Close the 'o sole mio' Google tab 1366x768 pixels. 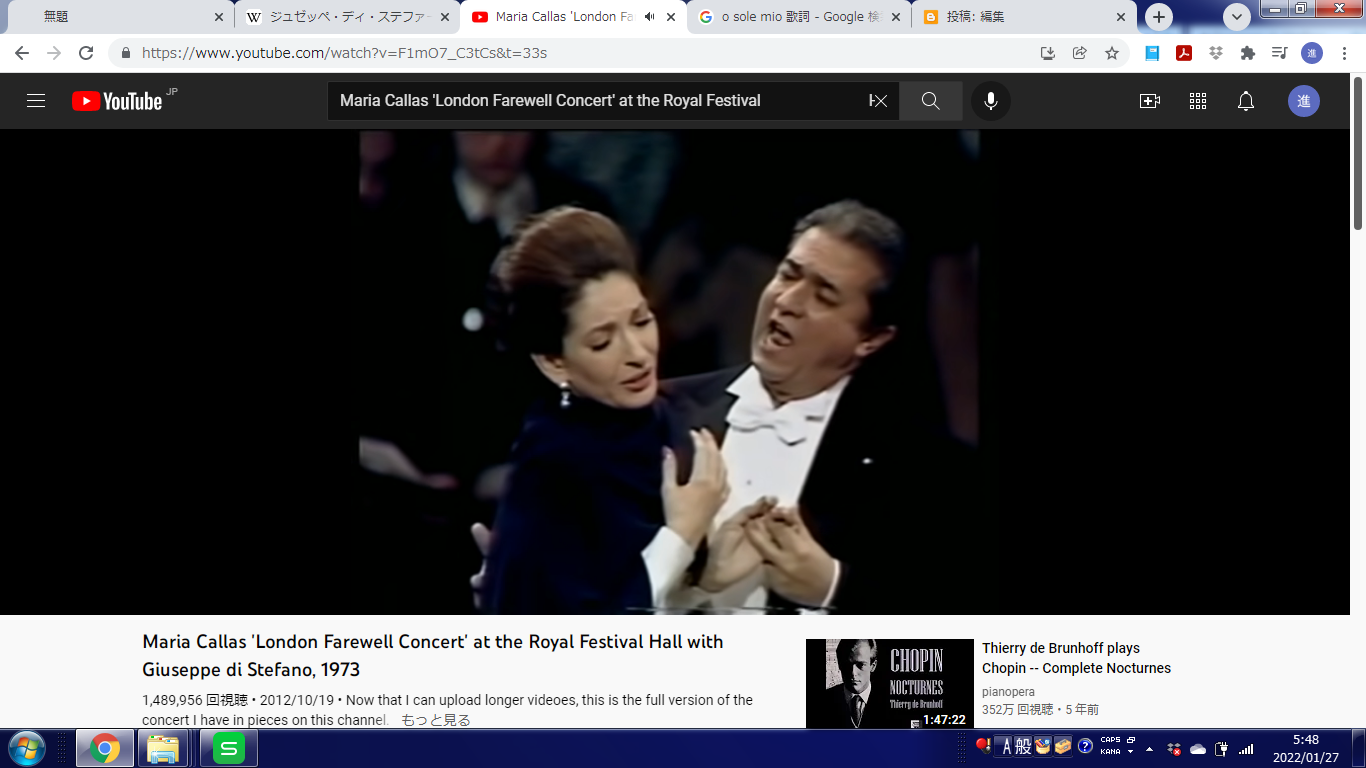pos(896,17)
